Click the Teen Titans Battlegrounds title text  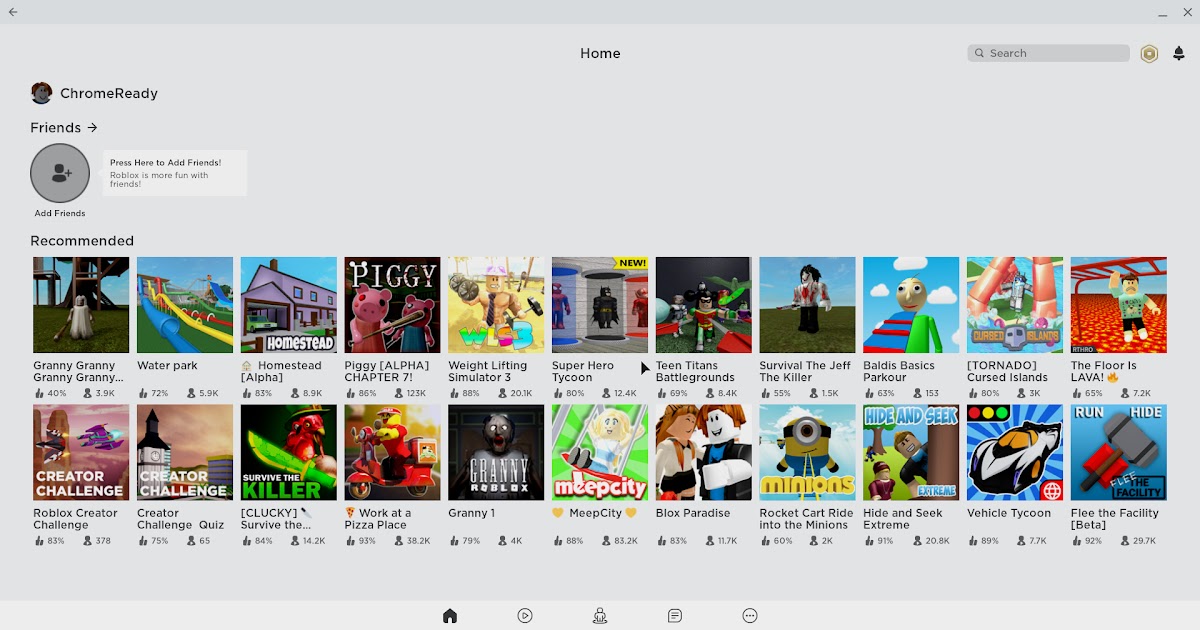[x=696, y=372]
